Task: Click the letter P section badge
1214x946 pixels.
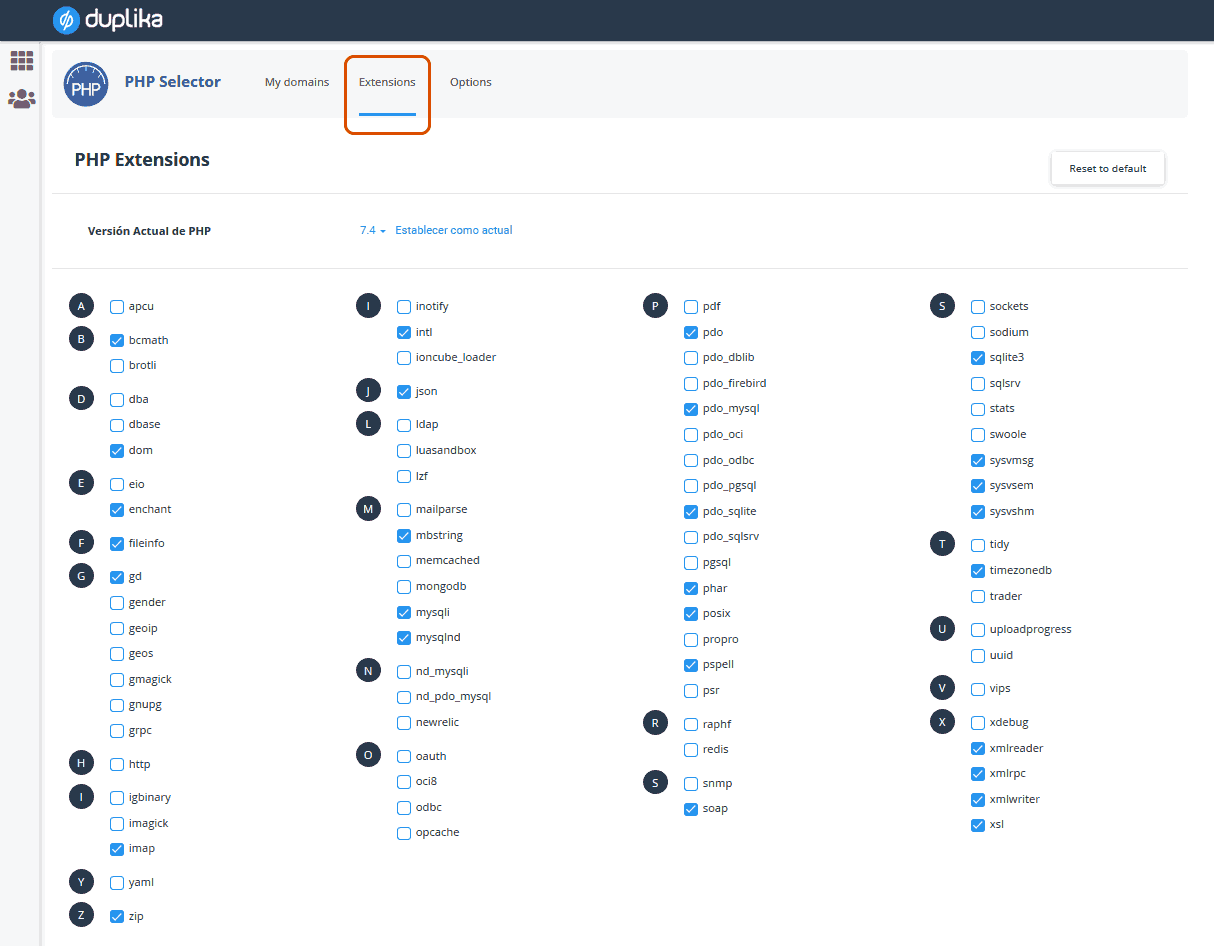Action: tap(655, 306)
